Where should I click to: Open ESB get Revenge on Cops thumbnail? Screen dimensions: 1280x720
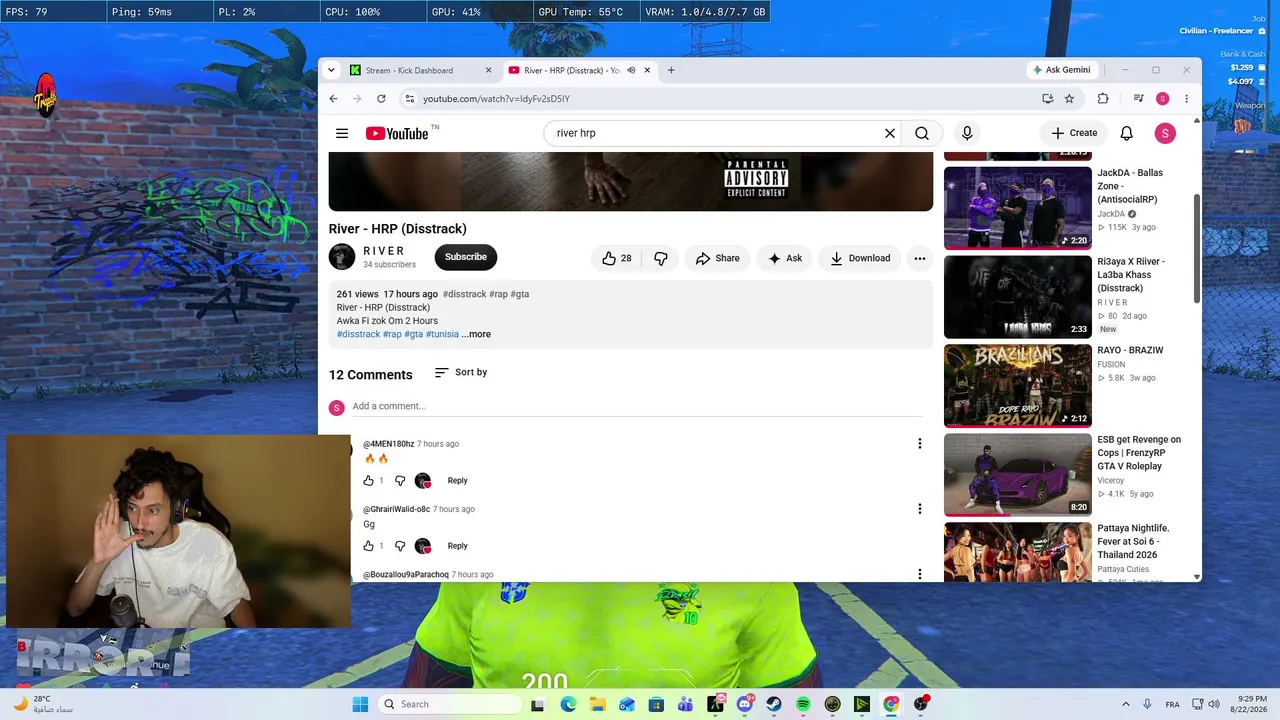(1018, 474)
